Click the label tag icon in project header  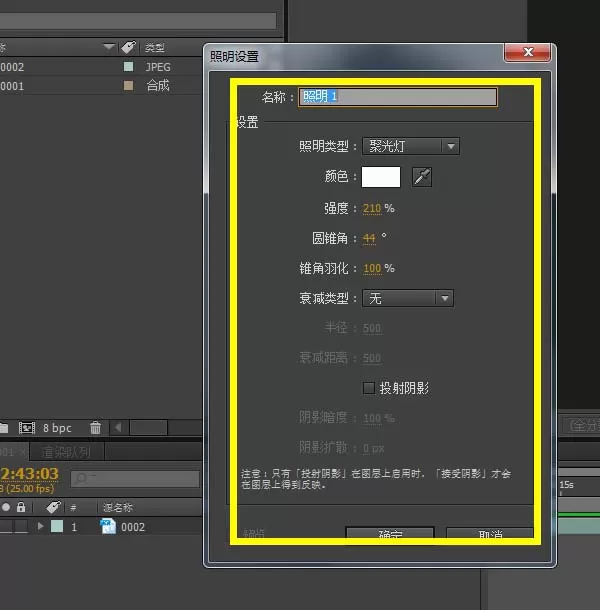128,47
